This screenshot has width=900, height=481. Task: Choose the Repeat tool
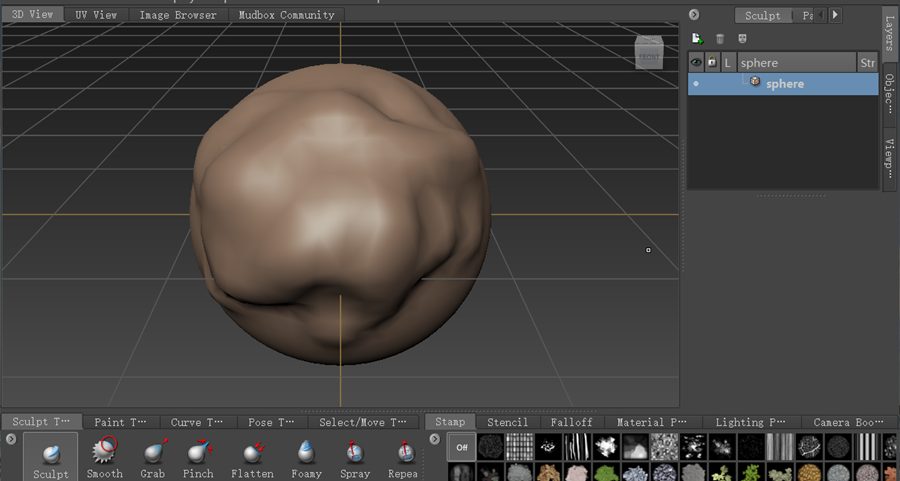click(403, 457)
